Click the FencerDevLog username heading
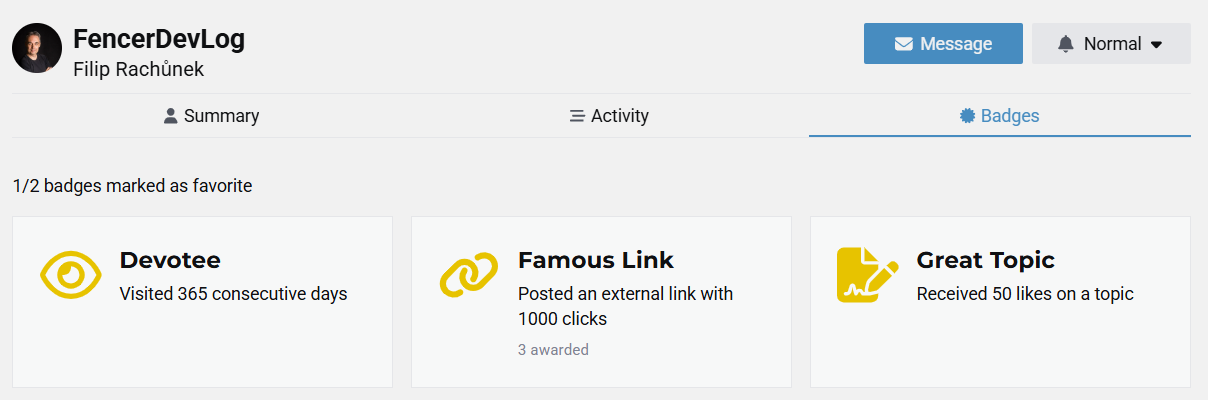This screenshot has height=400, width=1208. tap(159, 40)
